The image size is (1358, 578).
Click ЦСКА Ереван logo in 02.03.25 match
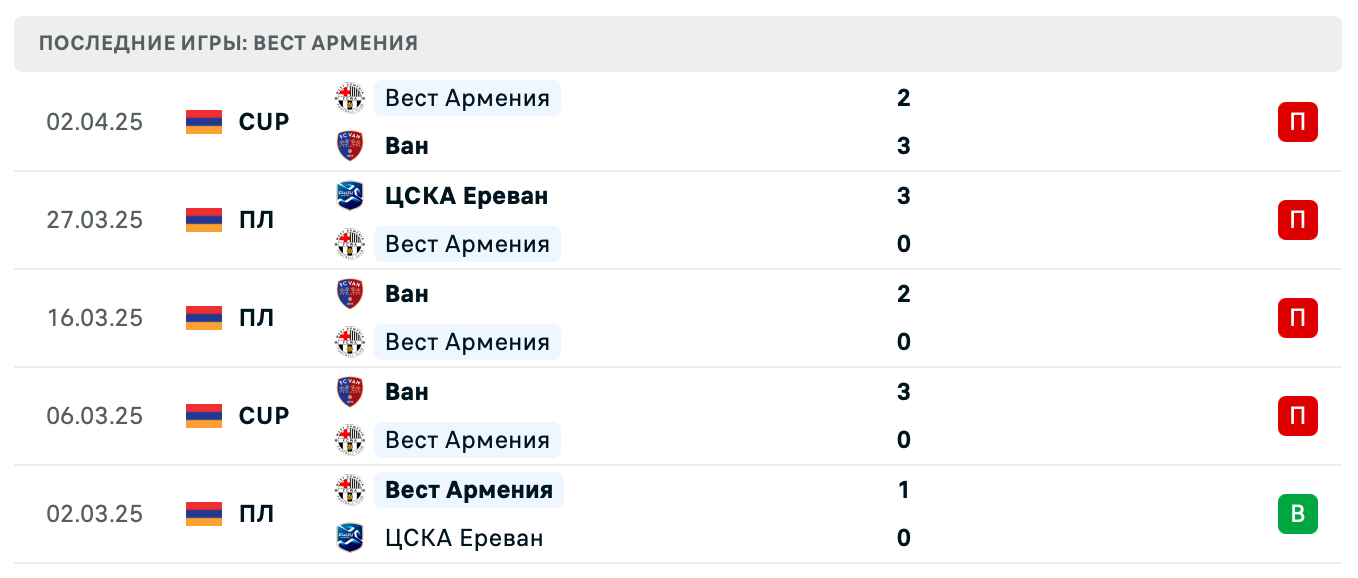(x=350, y=538)
